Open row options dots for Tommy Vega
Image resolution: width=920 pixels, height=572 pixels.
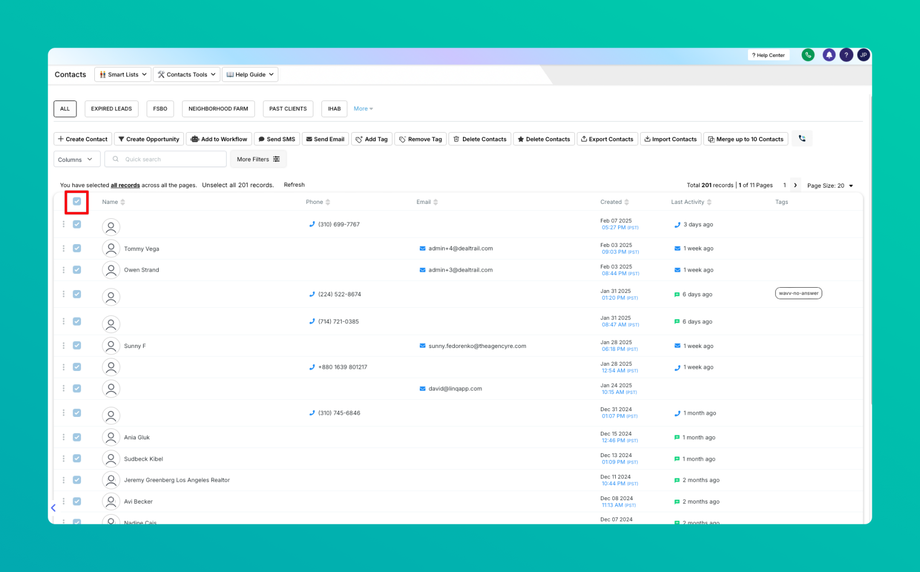63,248
